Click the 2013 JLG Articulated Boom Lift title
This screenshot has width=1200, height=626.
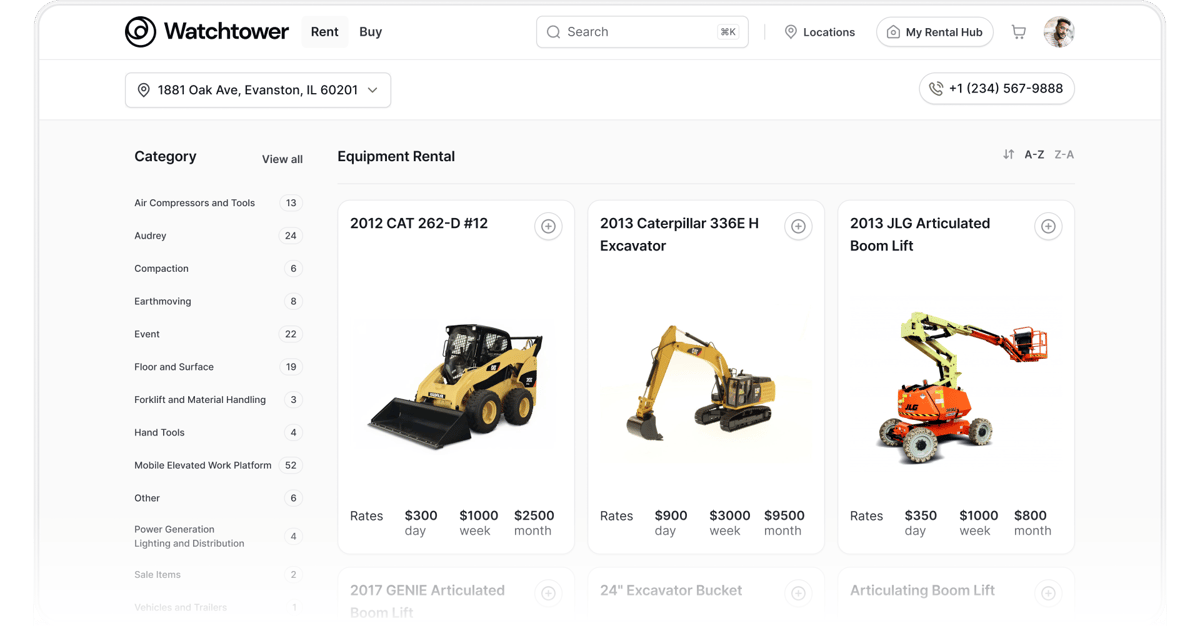[x=920, y=234]
